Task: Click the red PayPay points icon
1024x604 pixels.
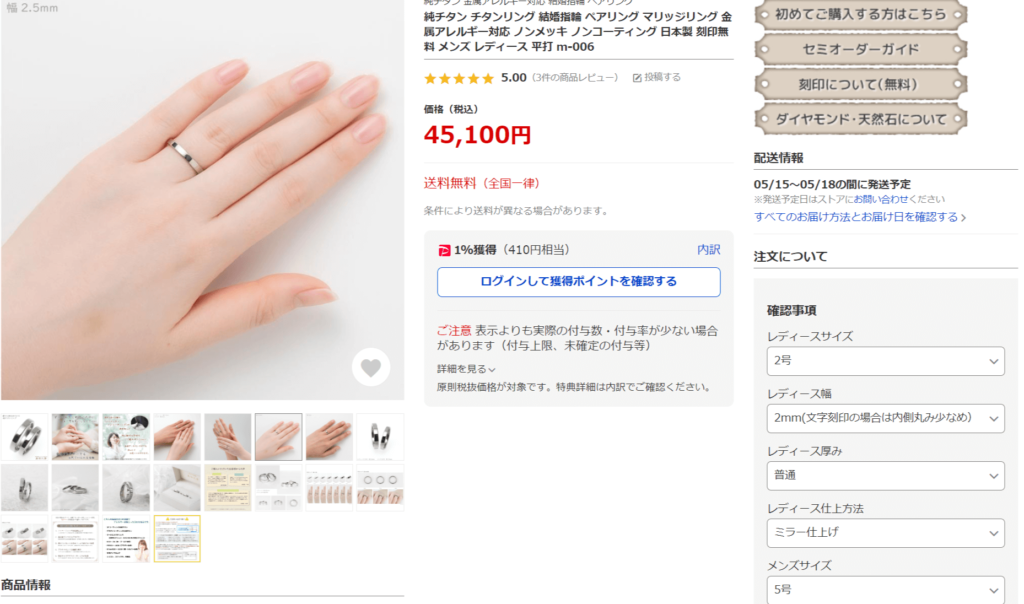Action: point(444,250)
